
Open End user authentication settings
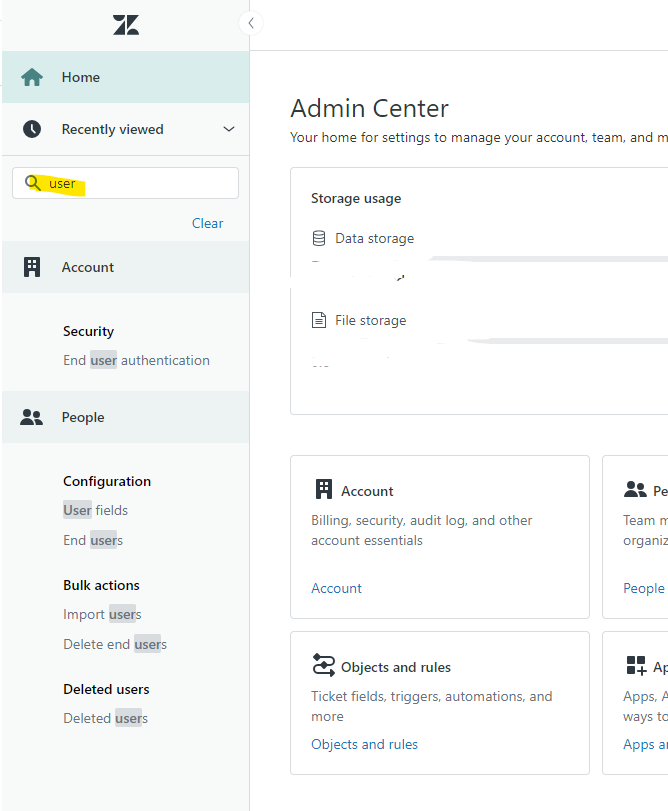(x=136, y=360)
